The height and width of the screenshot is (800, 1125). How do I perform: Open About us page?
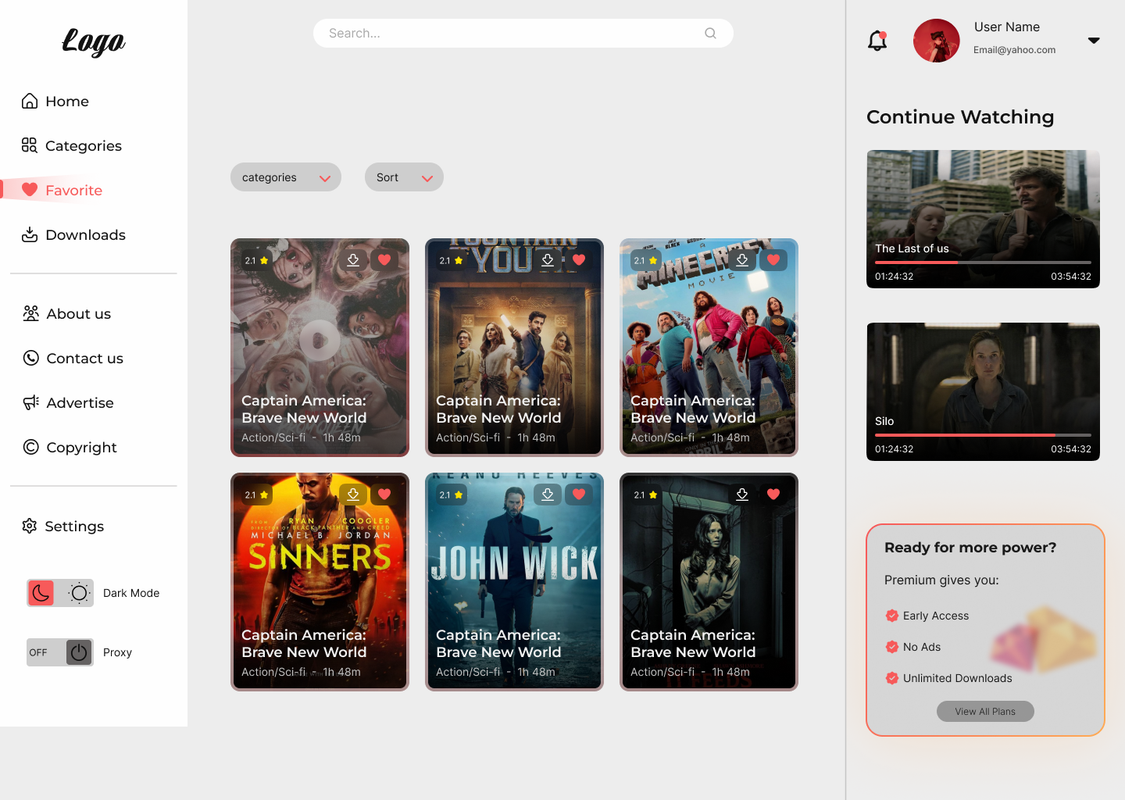point(66,314)
